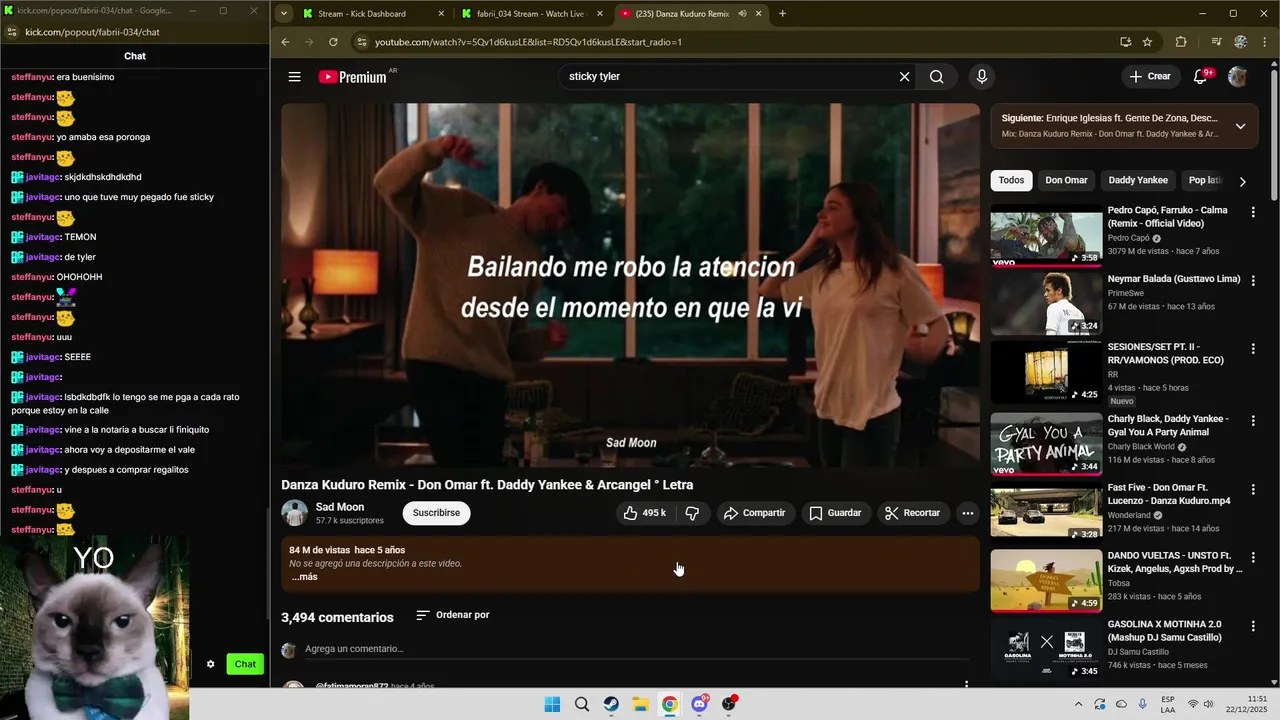Go to YouTube Premium home logo

point(353,77)
